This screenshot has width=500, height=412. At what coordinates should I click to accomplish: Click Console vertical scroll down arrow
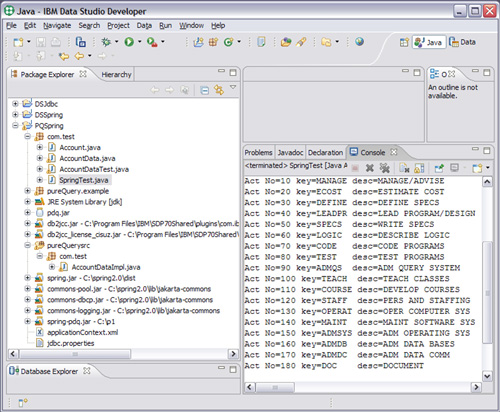pyautogui.click(x=487, y=376)
